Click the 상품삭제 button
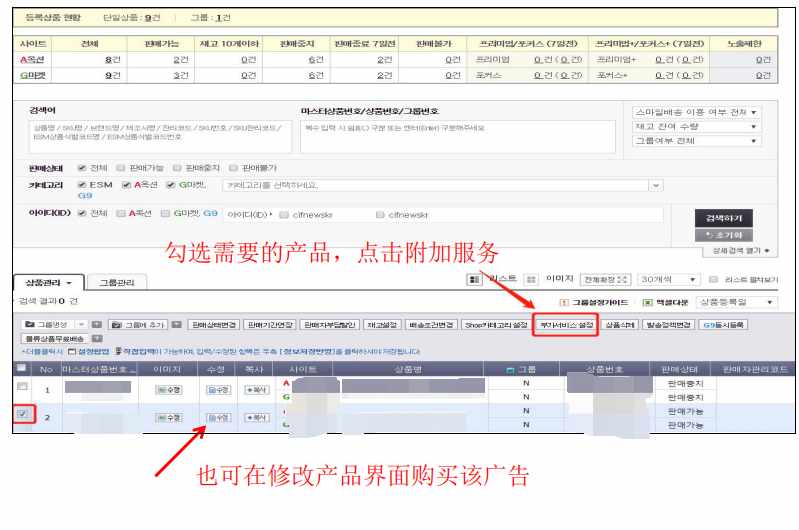 click(620, 325)
